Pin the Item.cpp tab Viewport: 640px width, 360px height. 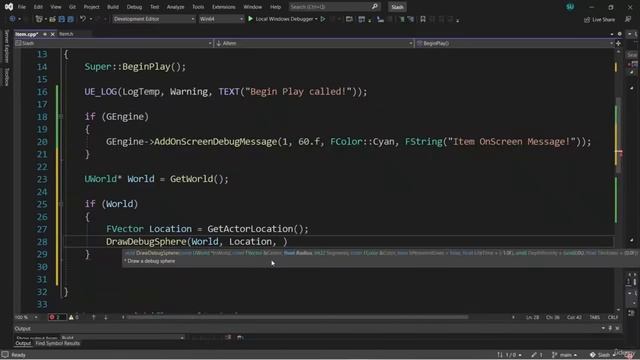(x=45, y=34)
